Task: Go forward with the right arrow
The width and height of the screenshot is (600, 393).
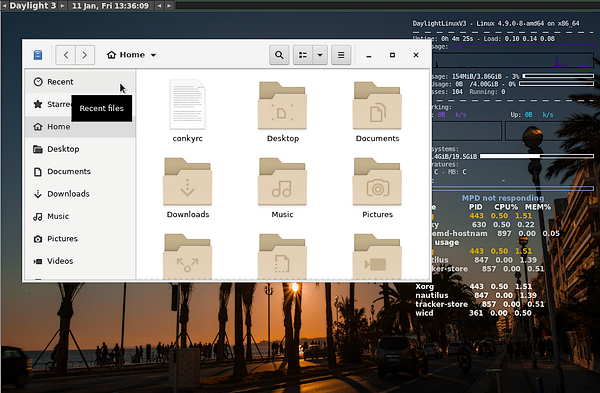Action: [x=85, y=55]
